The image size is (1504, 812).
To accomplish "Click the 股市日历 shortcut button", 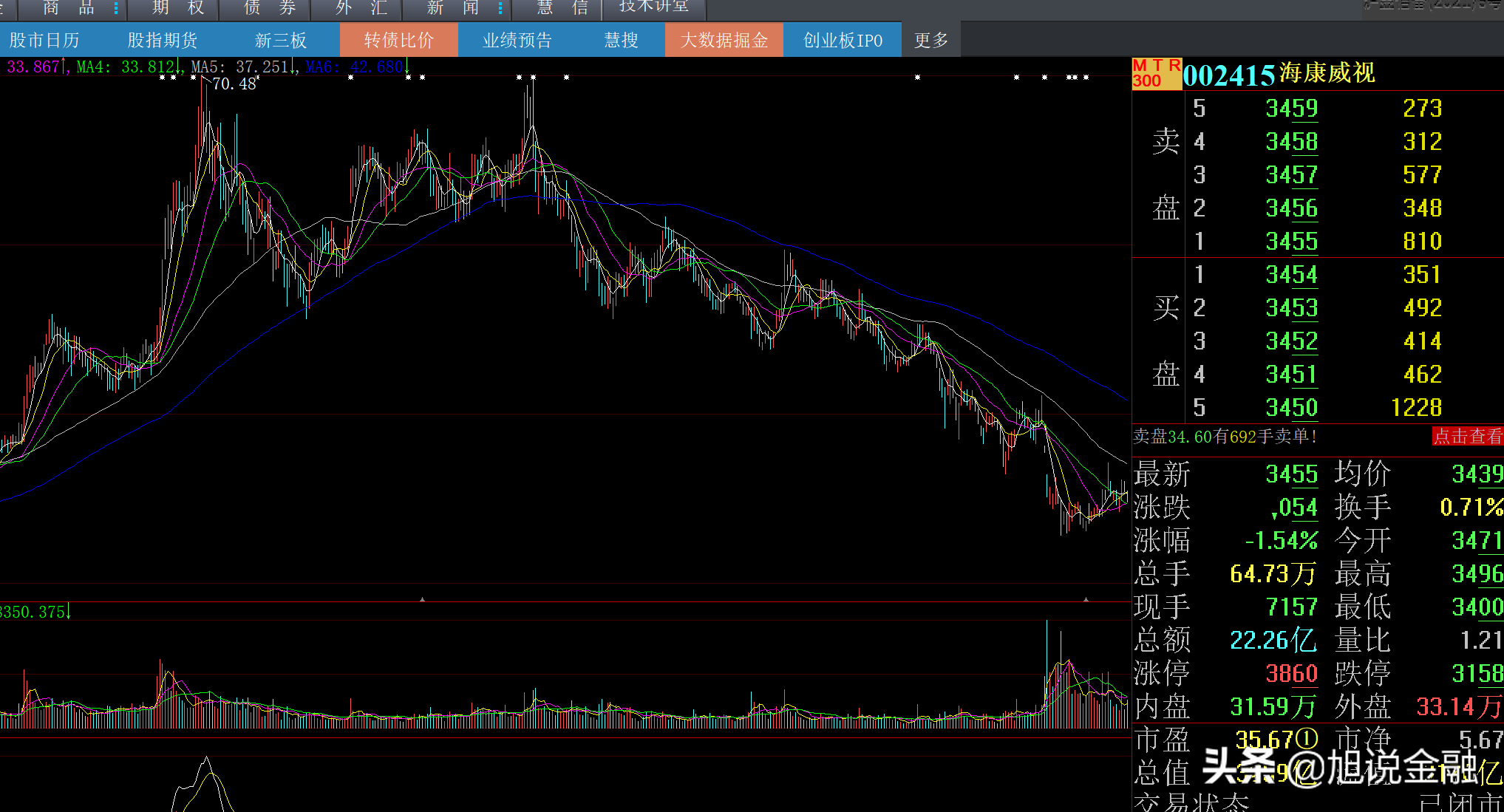I will point(44,40).
